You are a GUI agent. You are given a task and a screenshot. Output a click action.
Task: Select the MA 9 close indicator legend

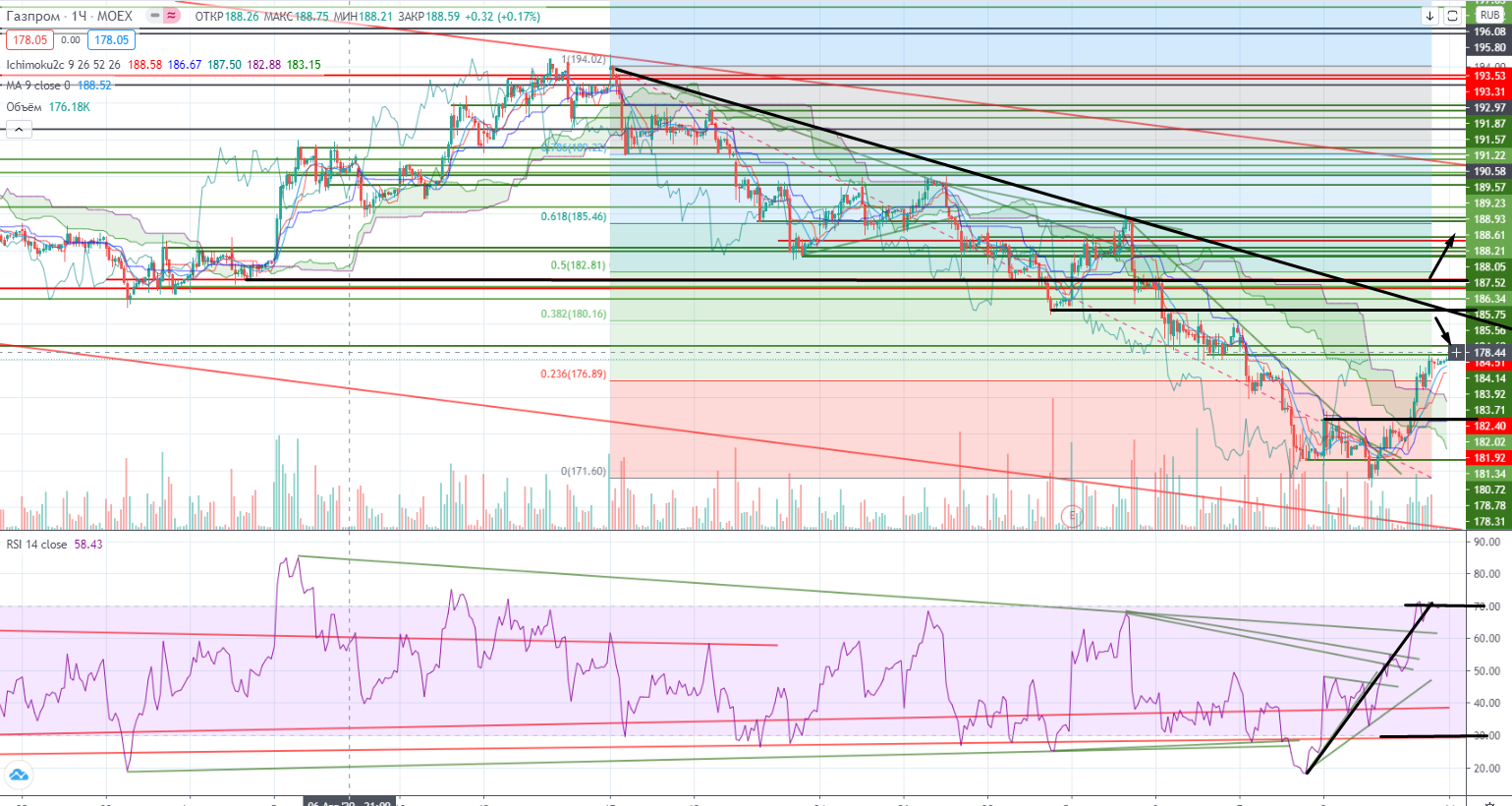click(39, 86)
